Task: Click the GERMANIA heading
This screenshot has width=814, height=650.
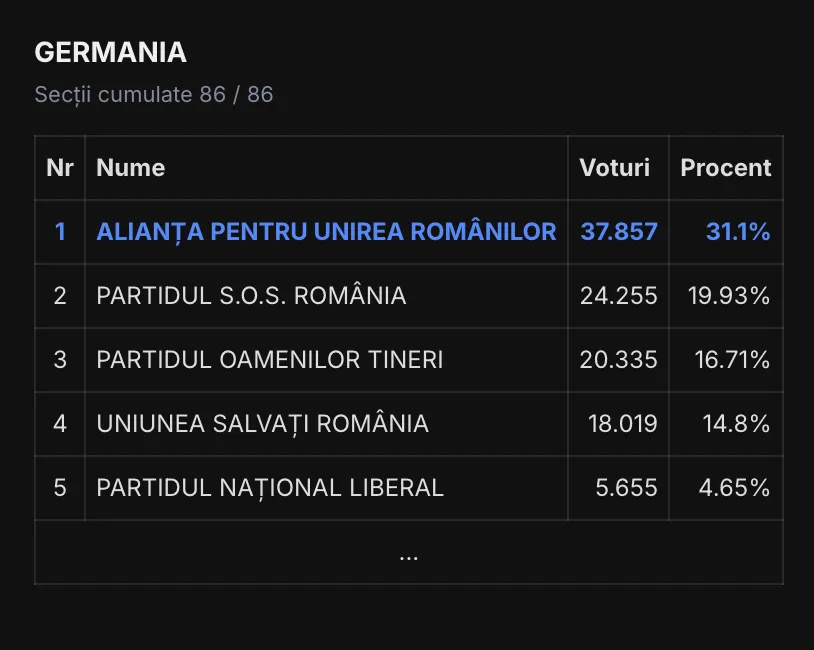Action: click(110, 53)
